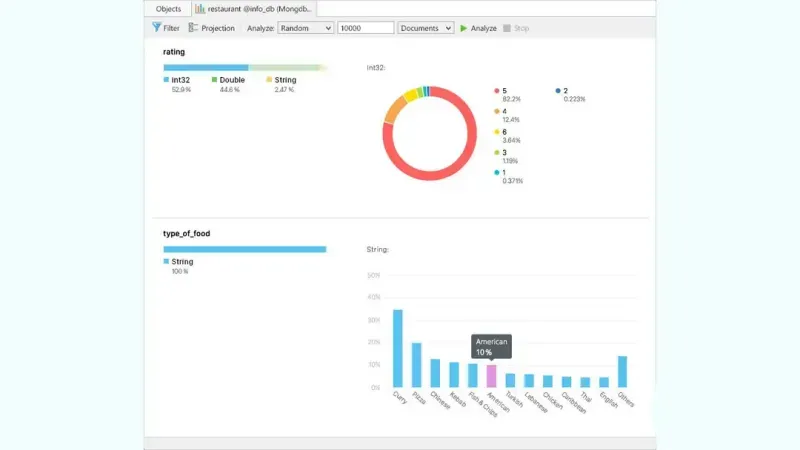Click the green Analyze play icon
Screen dimensions: 800x450
click(x=463, y=28)
